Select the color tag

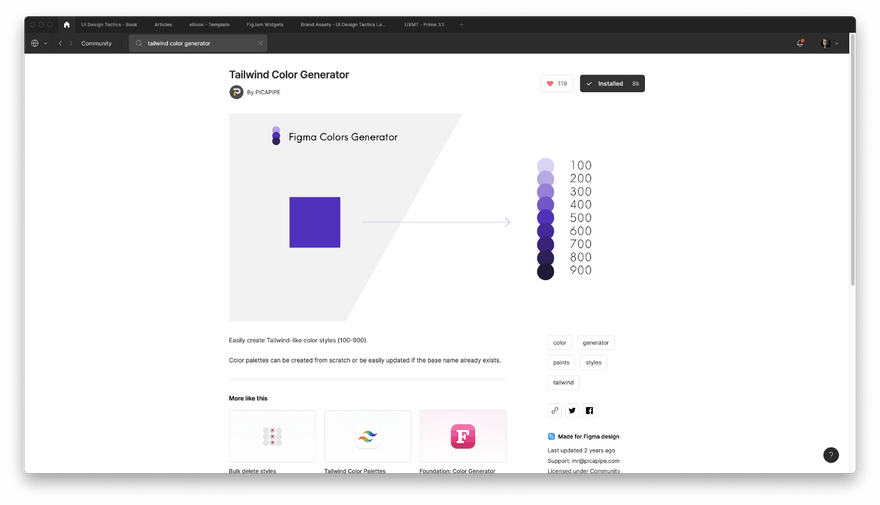click(x=560, y=342)
